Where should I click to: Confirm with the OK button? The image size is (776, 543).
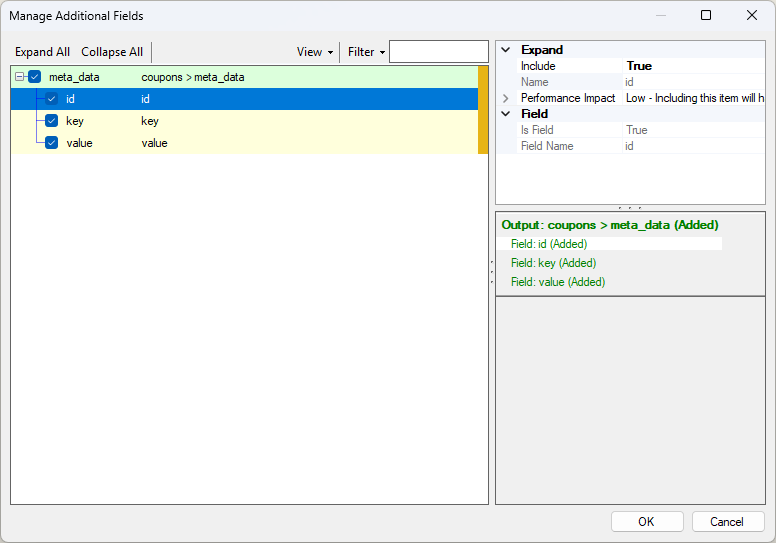click(647, 522)
